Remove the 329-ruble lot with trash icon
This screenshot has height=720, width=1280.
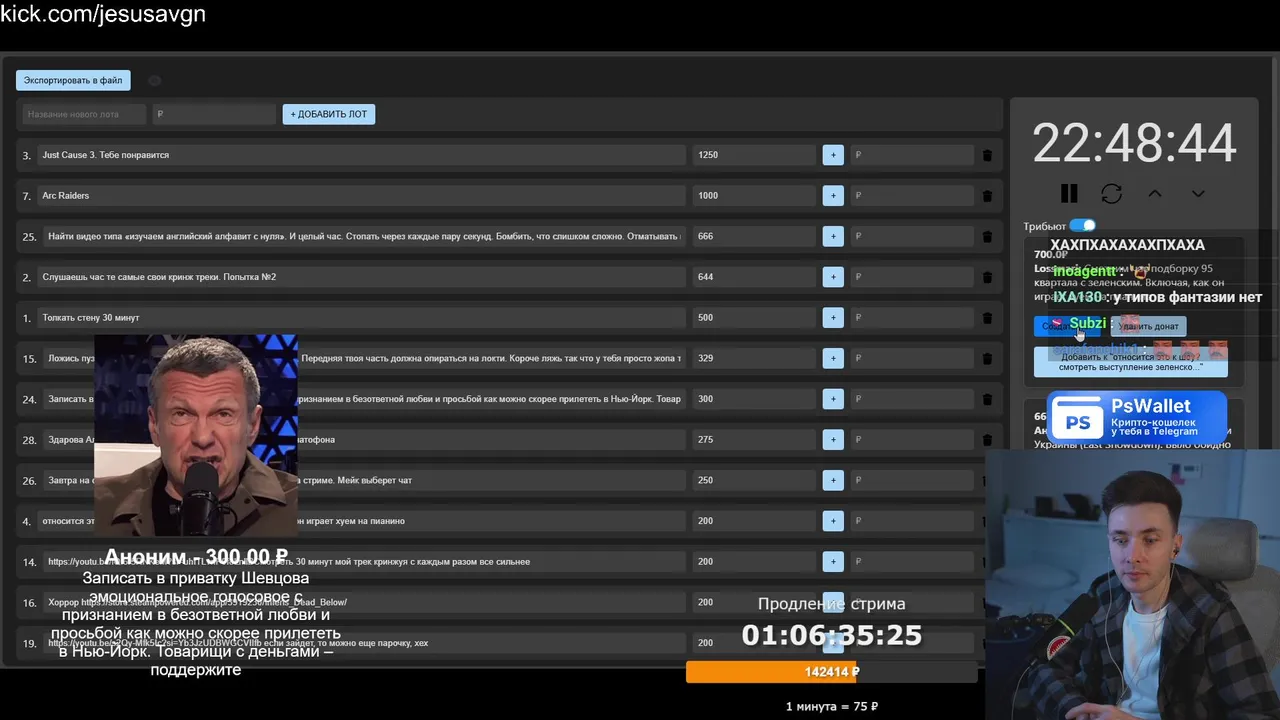987,358
